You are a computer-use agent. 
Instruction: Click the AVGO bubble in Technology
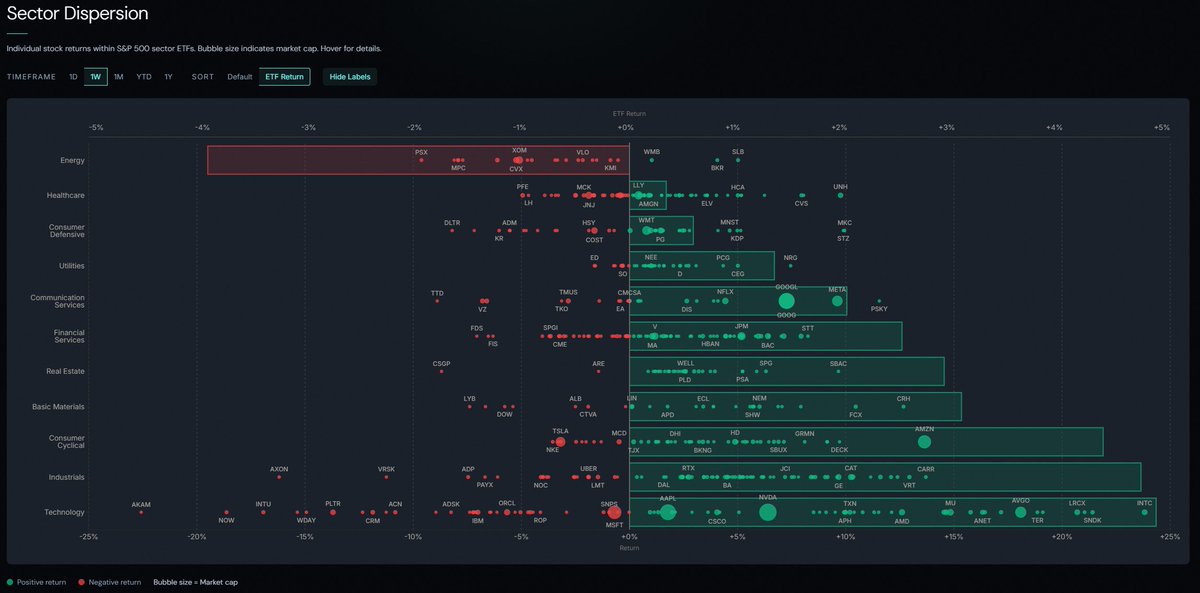pos(1020,512)
